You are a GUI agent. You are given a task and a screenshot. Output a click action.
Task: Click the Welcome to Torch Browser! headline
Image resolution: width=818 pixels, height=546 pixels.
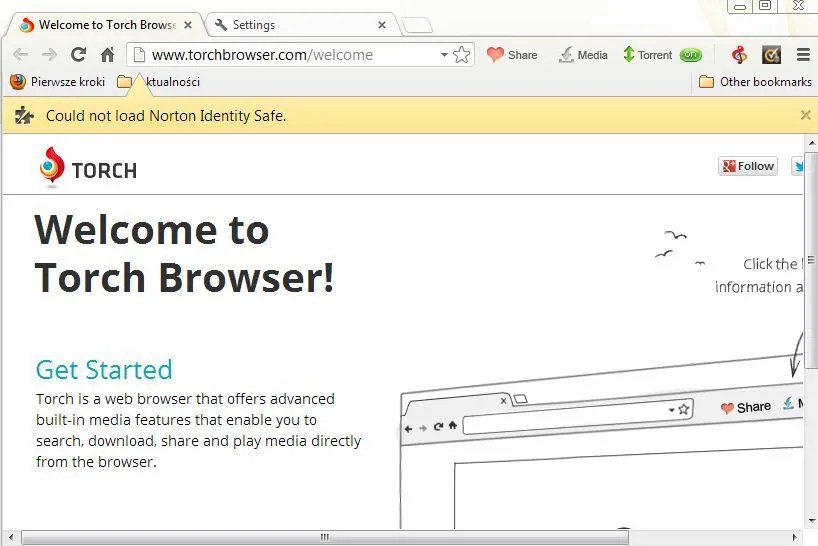point(184,253)
